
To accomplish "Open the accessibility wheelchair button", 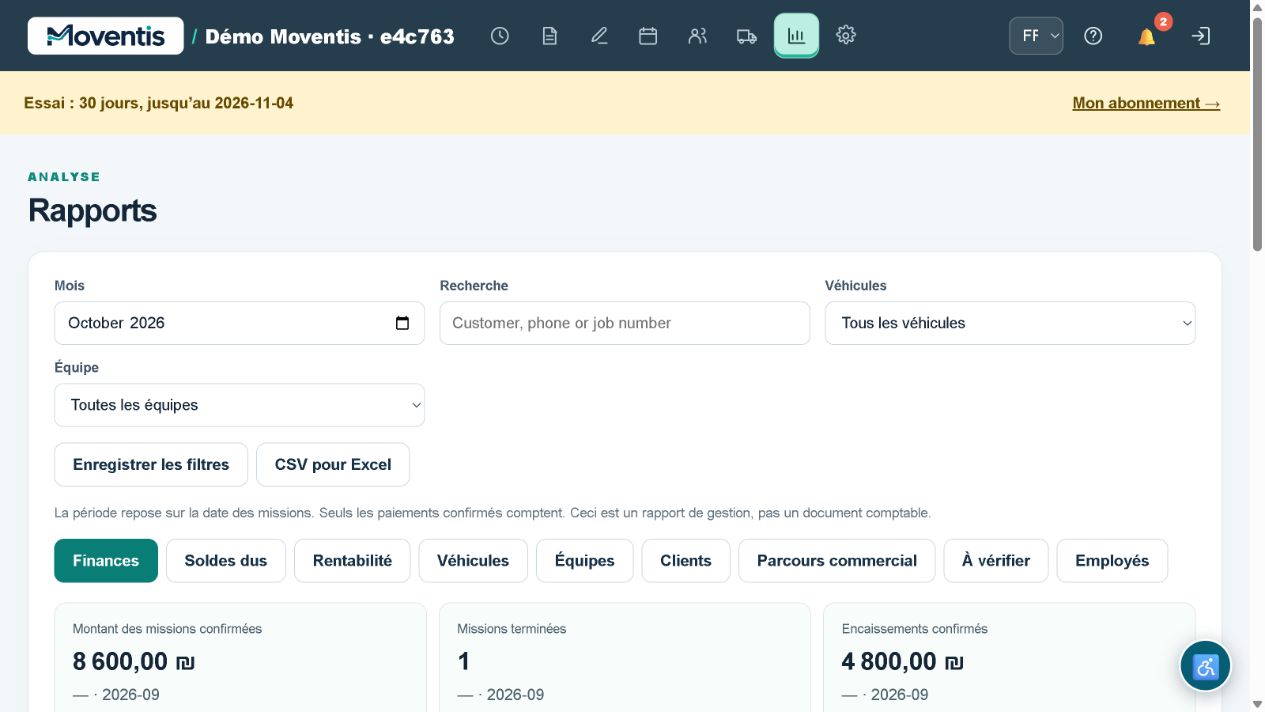I will point(1205,666).
